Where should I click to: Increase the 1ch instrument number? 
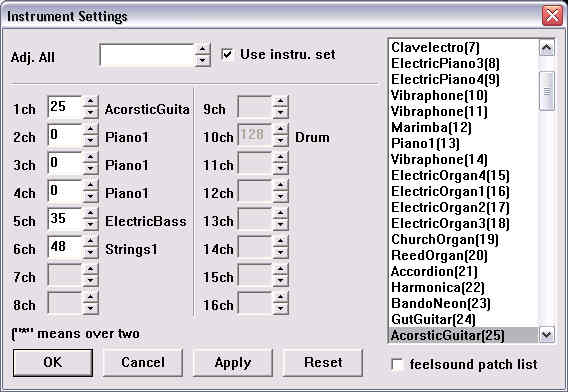click(91, 101)
